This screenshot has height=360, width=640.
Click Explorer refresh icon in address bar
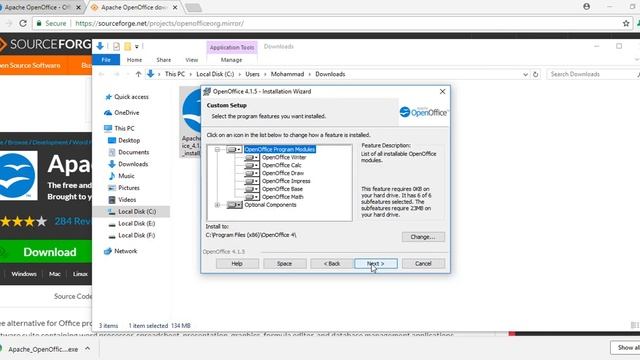(x=536, y=74)
